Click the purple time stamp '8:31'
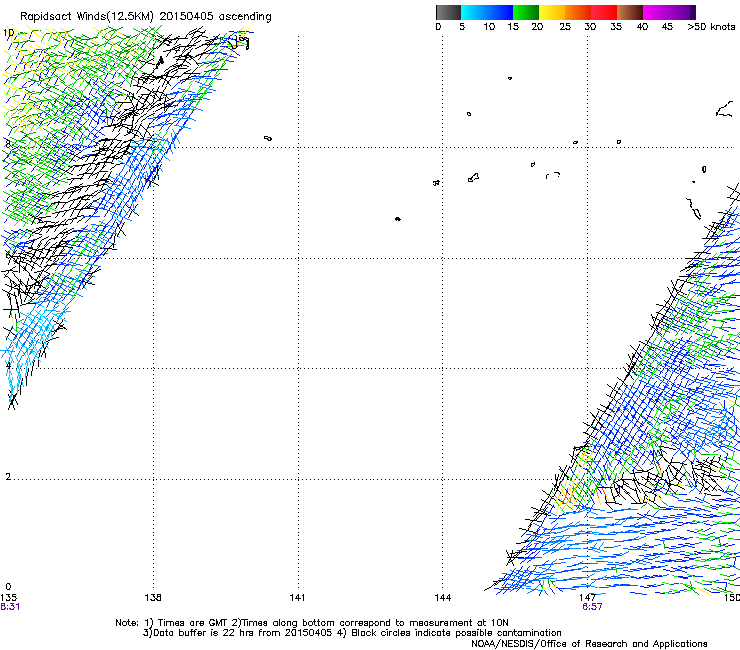The width and height of the screenshot is (740, 650). 10,607
